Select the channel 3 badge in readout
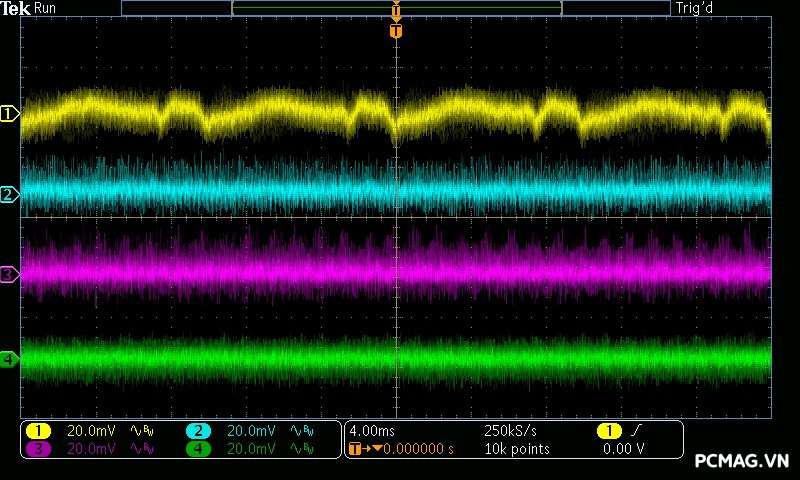This screenshot has height=480, width=800. coord(38,449)
